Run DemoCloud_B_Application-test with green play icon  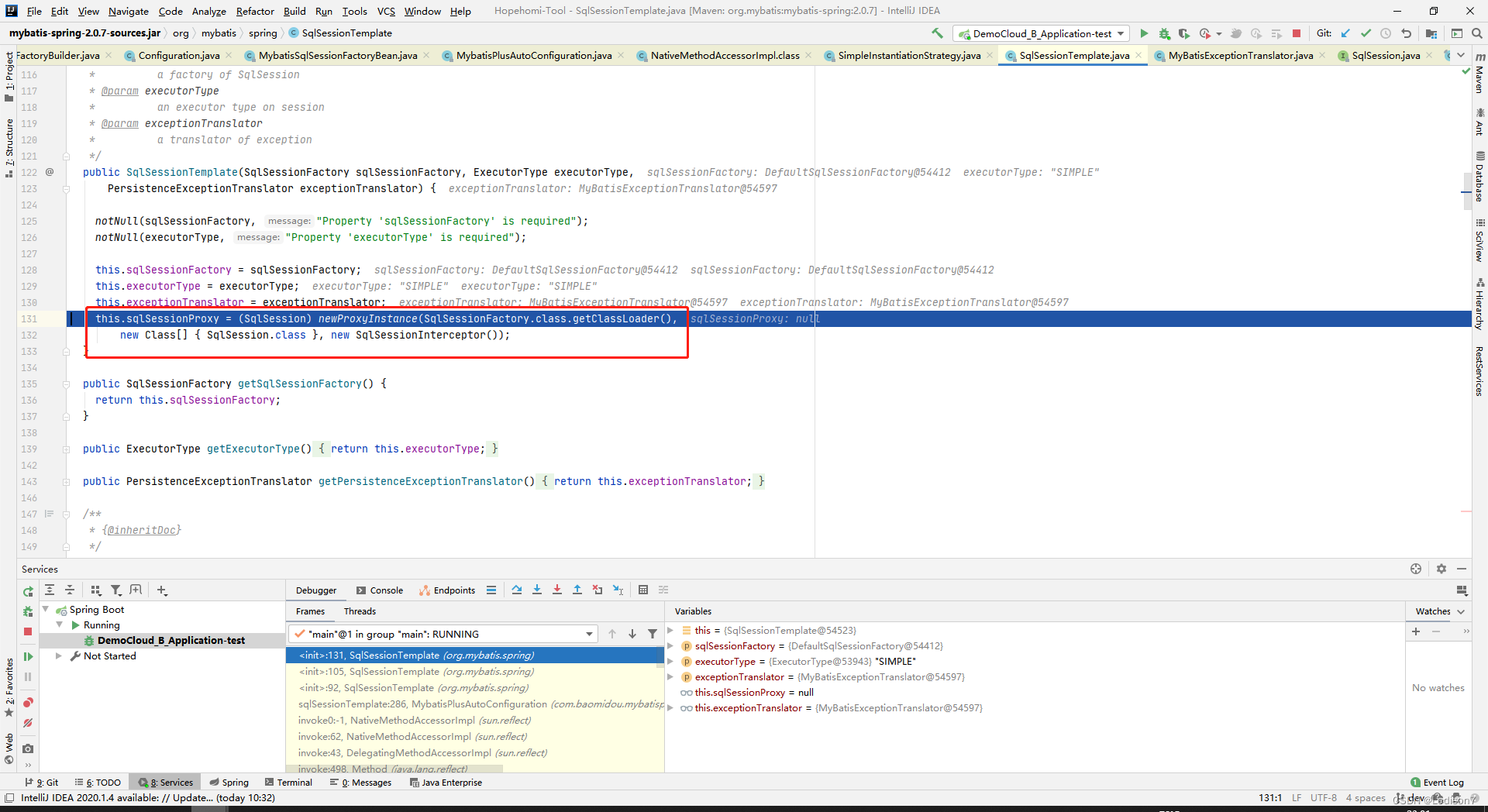coord(1144,33)
